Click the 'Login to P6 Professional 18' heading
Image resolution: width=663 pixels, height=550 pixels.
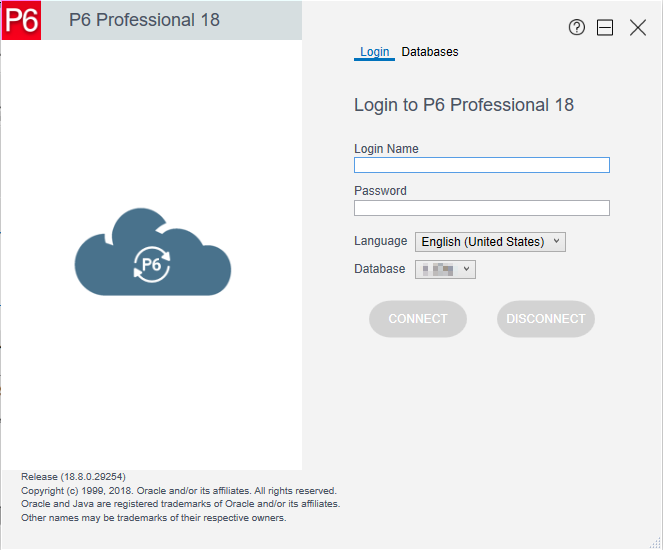pos(464,105)
